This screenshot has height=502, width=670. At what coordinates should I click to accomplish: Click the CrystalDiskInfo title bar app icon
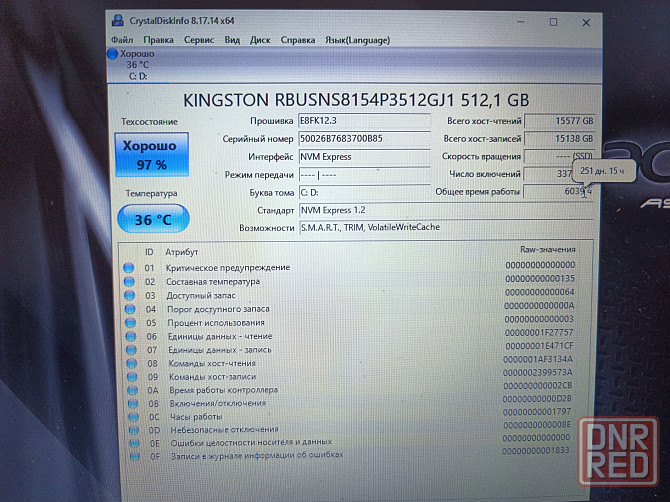tap(118, 21)
